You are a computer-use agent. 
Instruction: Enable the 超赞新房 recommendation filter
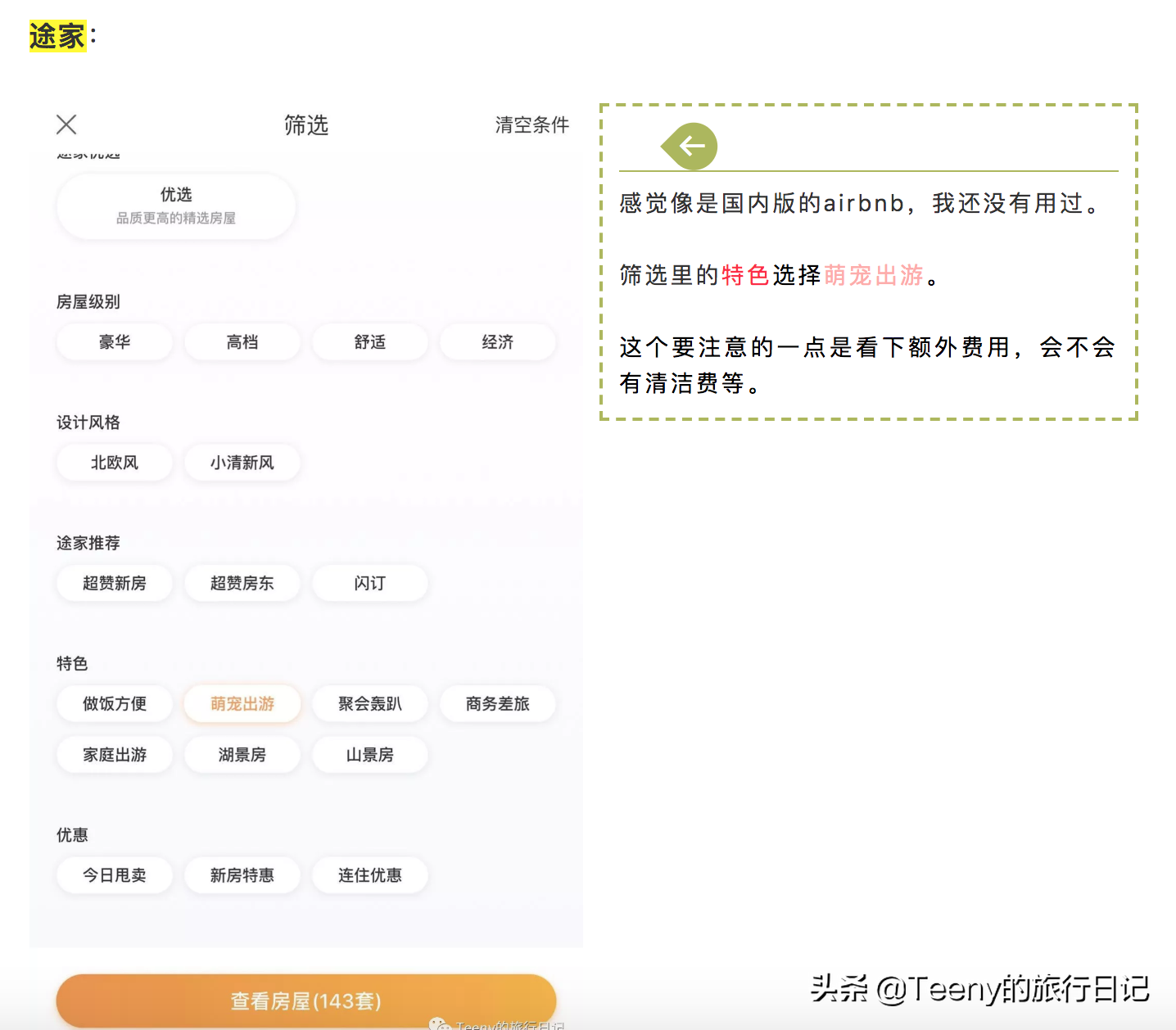(115, 583)
